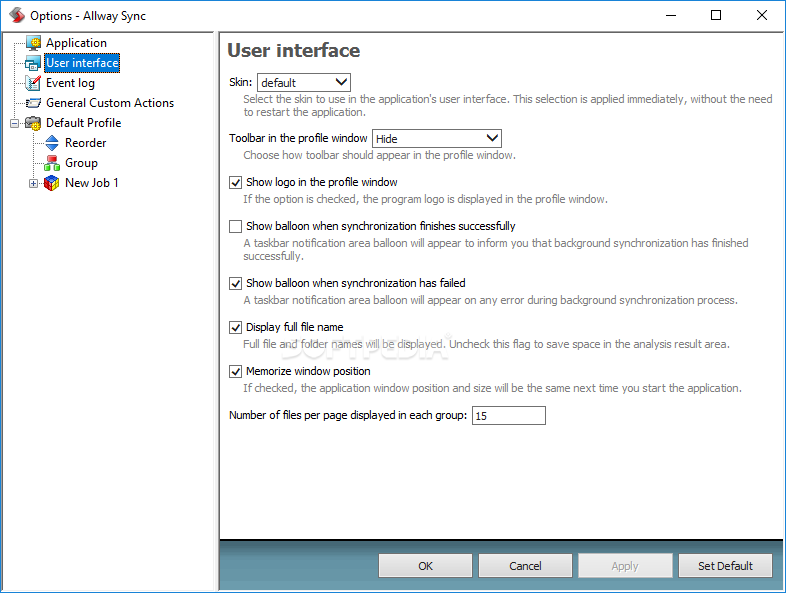786x593 pixels.
Task: Click the Allway Sync title bar logo
Action: point(17,16)
